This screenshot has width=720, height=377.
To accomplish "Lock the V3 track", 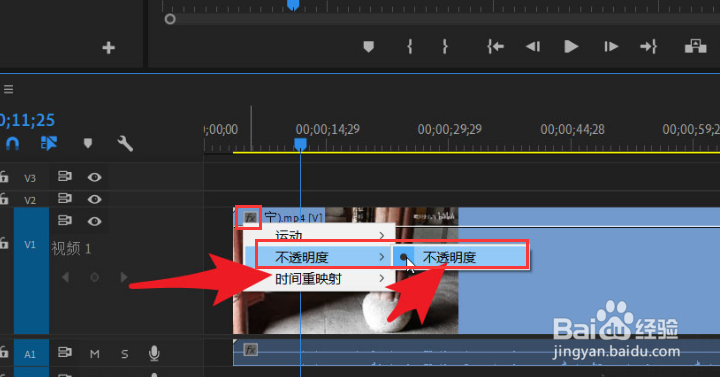I will click(x=4, y=176).
